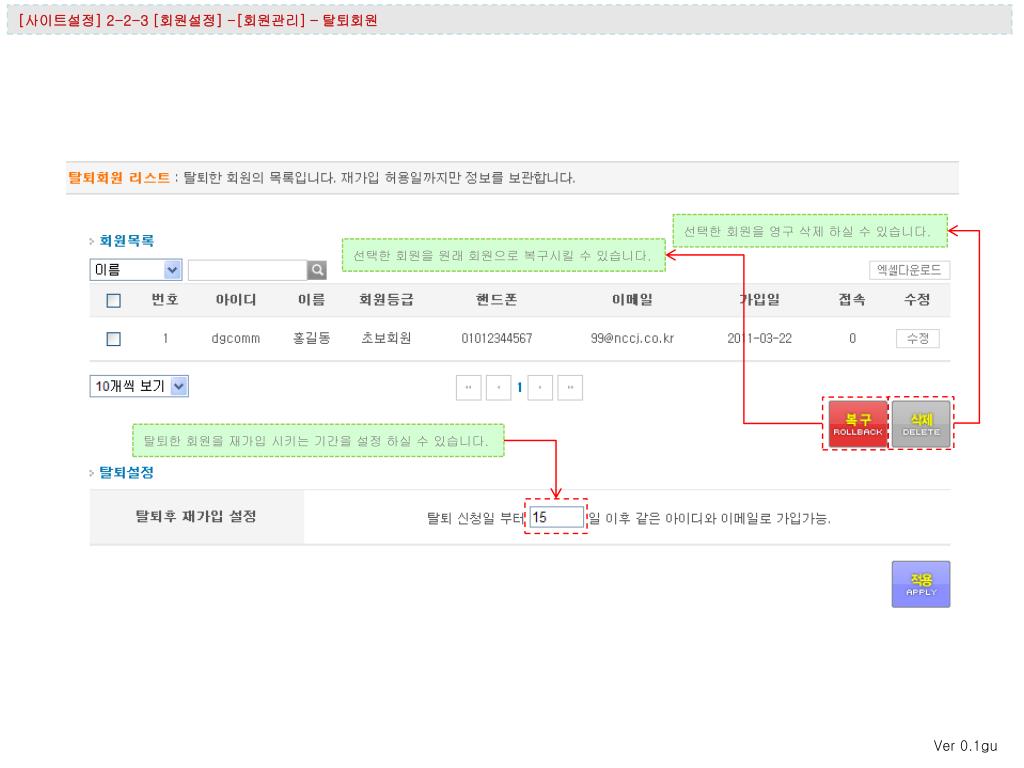
Task: Go to first page with double-left arrow
Action: click(x=468, y=387)
